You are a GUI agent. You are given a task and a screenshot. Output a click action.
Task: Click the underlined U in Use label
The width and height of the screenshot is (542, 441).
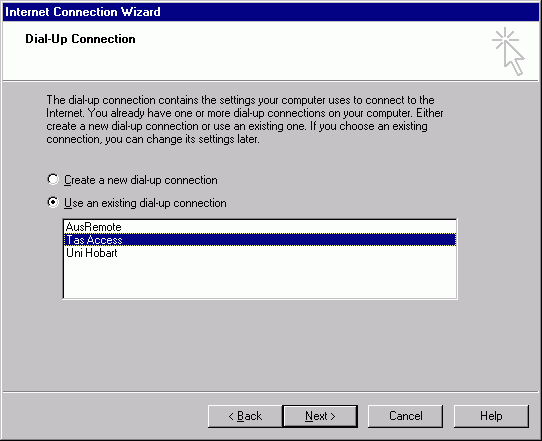(68, 203)
